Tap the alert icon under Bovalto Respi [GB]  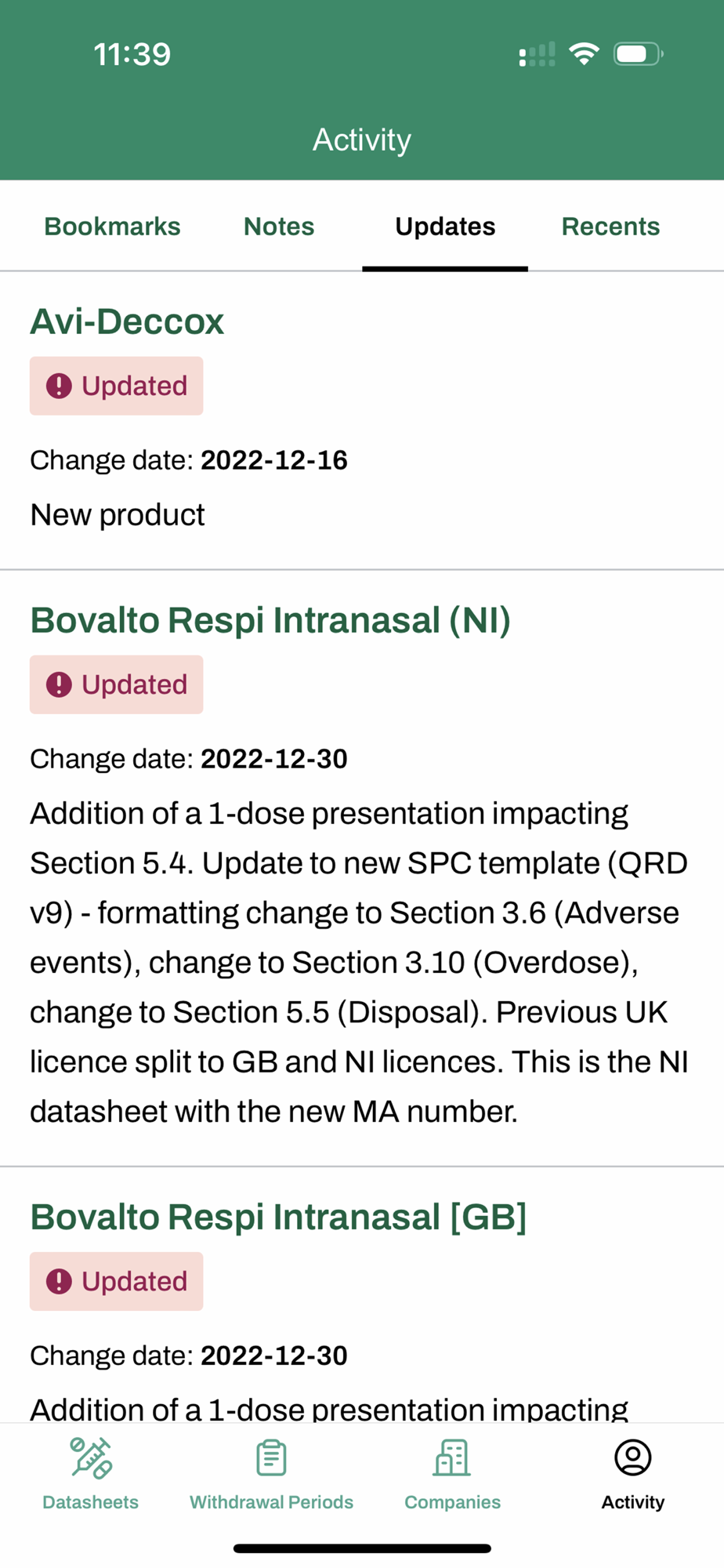click(59, 1281)
